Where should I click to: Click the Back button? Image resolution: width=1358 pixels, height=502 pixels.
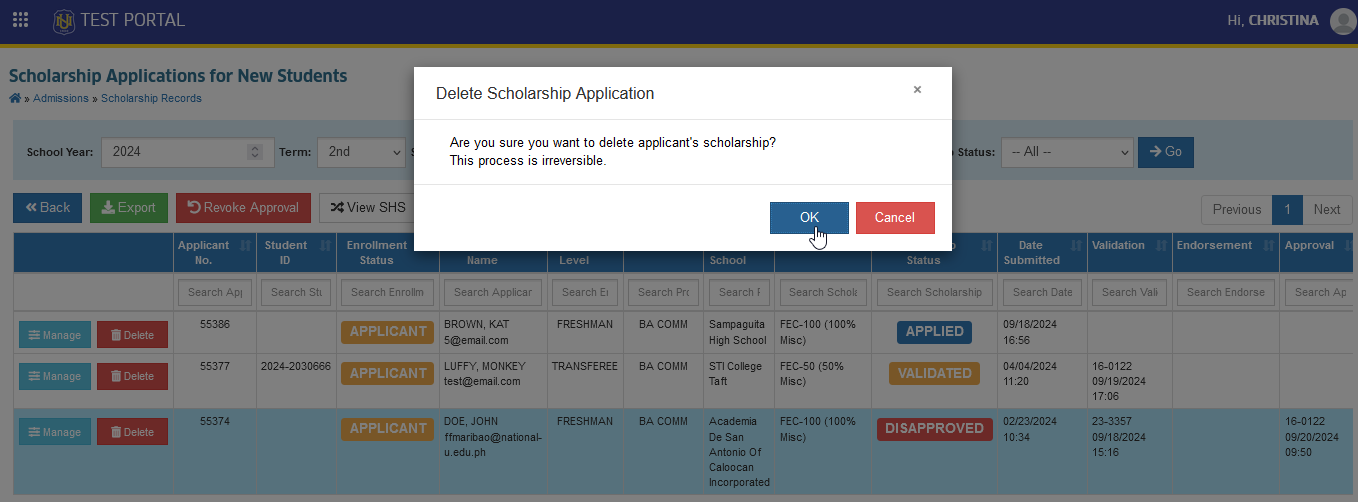48,208
